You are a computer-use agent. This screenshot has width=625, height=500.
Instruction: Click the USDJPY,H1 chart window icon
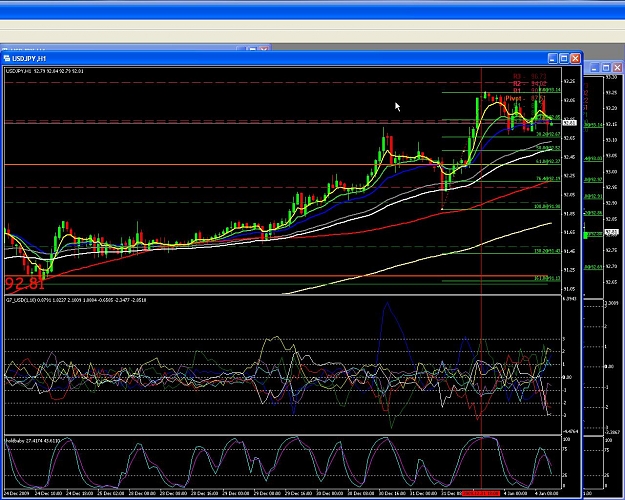[x=6, y=59]
